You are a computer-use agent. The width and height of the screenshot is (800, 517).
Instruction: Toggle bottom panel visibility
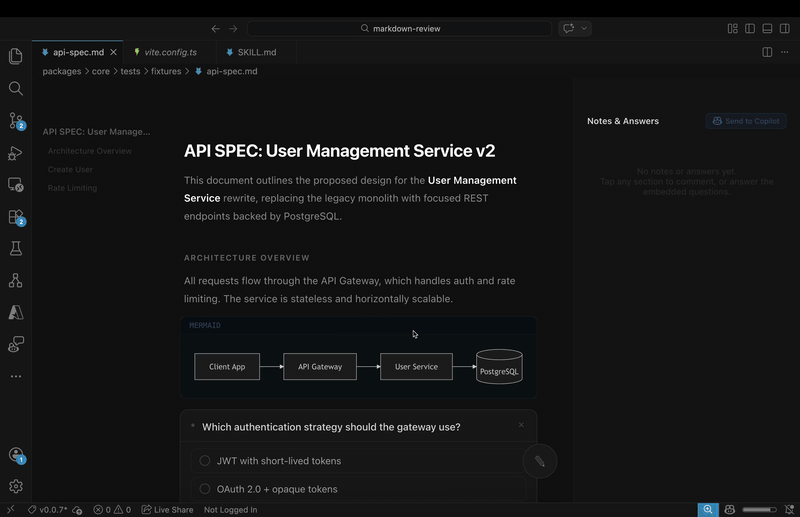[x=767, y=29]
